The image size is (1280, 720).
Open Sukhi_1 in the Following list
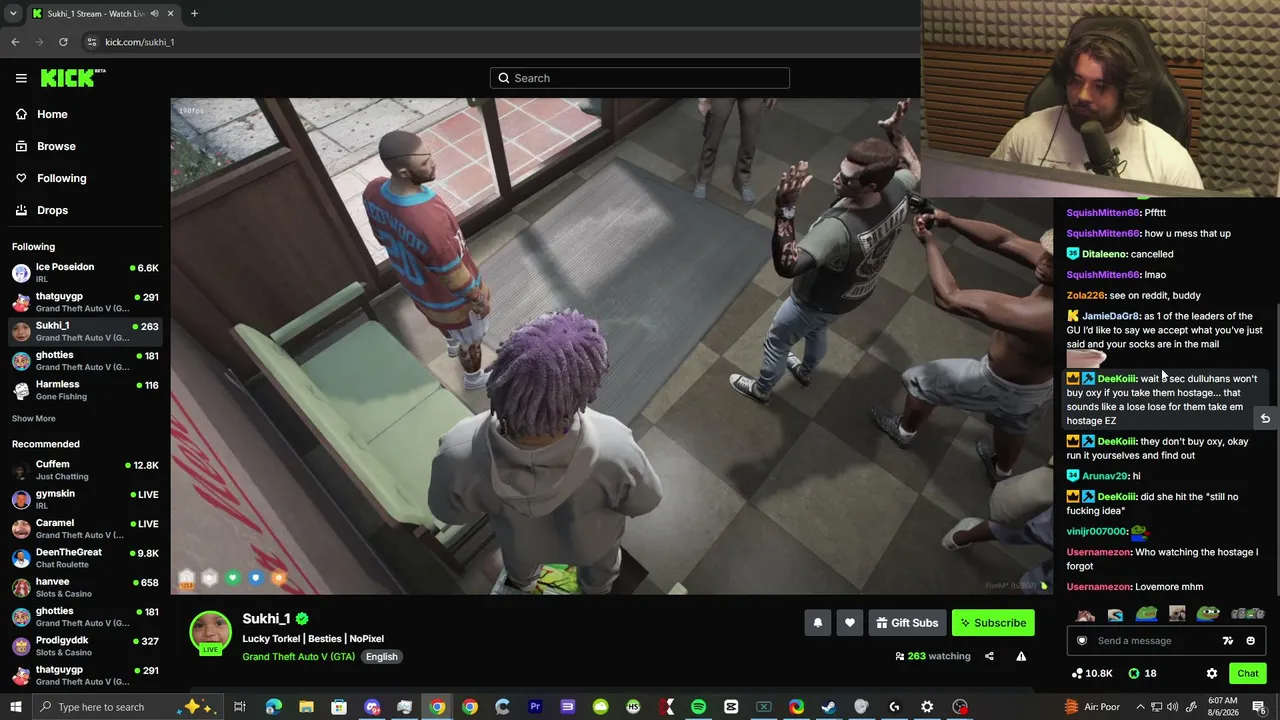pos(85,331)
